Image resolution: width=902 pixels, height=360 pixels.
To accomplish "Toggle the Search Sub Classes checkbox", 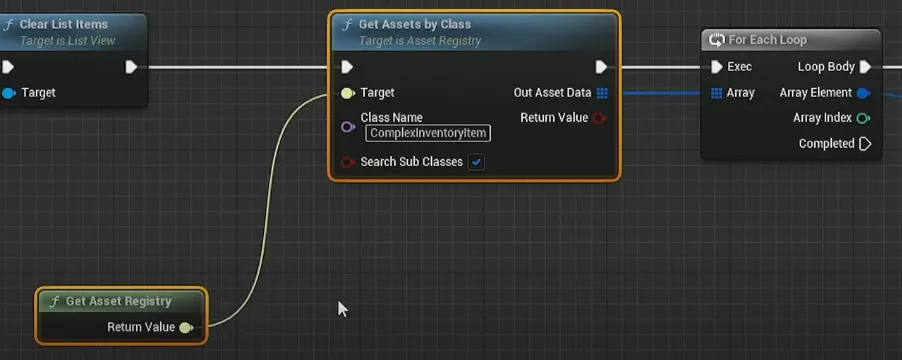I will coord(476,162).
